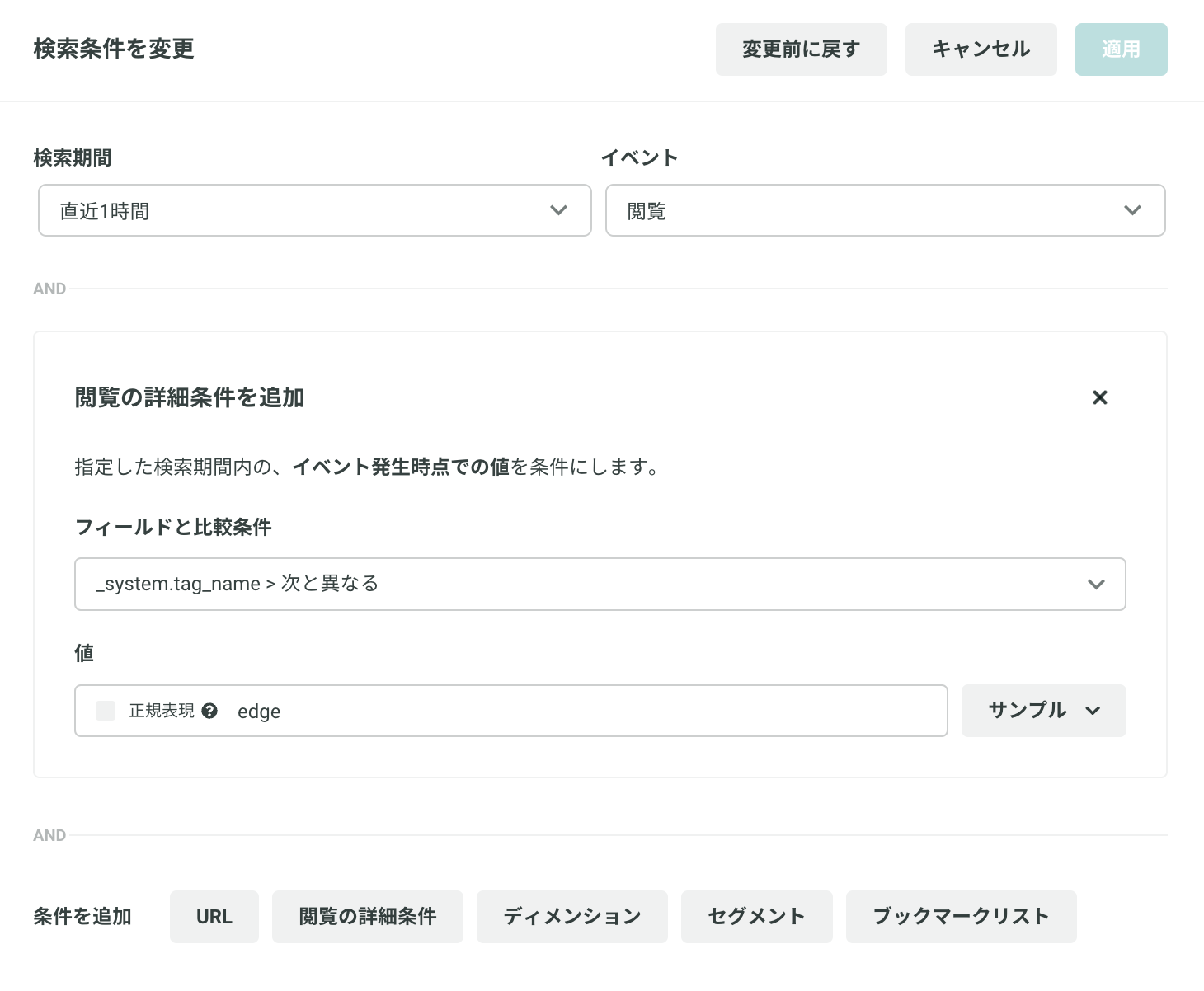Enable the 正規表現 checkbox
Screen dimensions: 1204x991
point(106,711)
